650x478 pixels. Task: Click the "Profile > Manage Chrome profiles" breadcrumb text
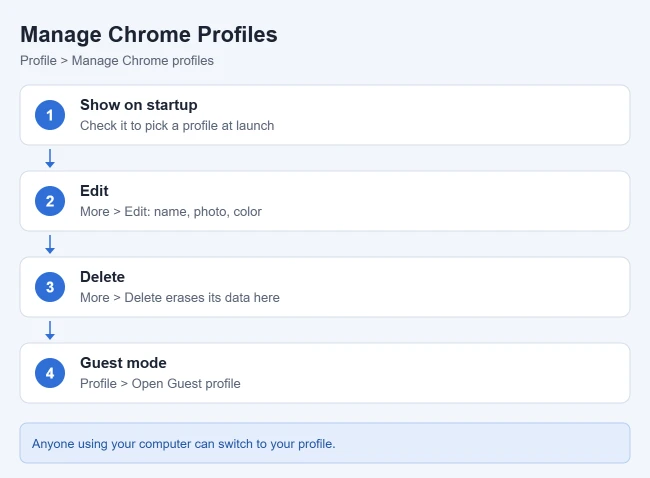coord(117,61)
